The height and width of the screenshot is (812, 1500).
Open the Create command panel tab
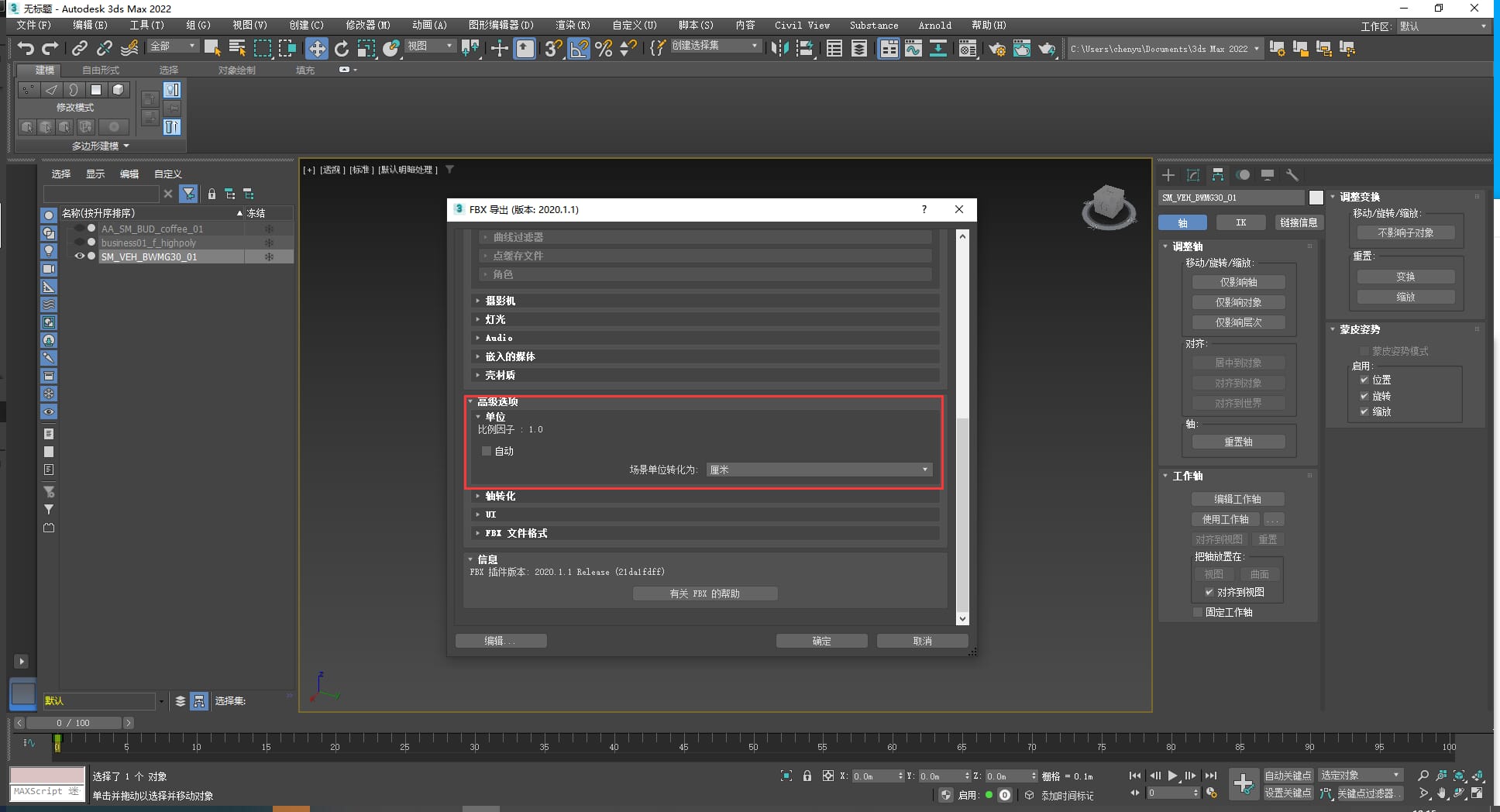(1168, 175)
